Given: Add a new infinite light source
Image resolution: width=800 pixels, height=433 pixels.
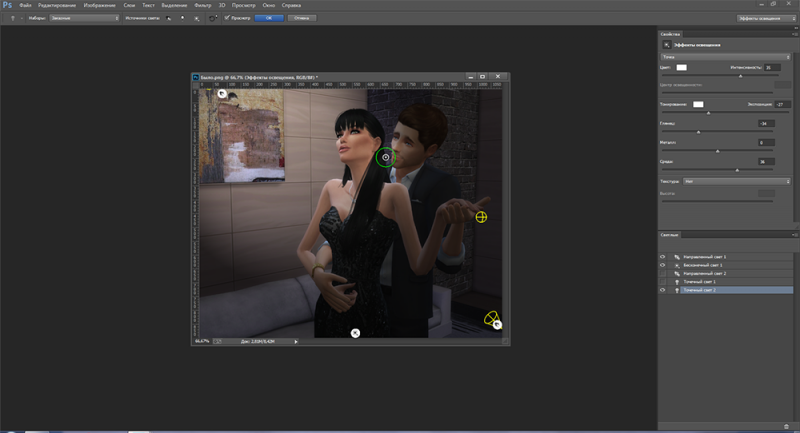Looking at the screenshot, I should click(196, 18).
